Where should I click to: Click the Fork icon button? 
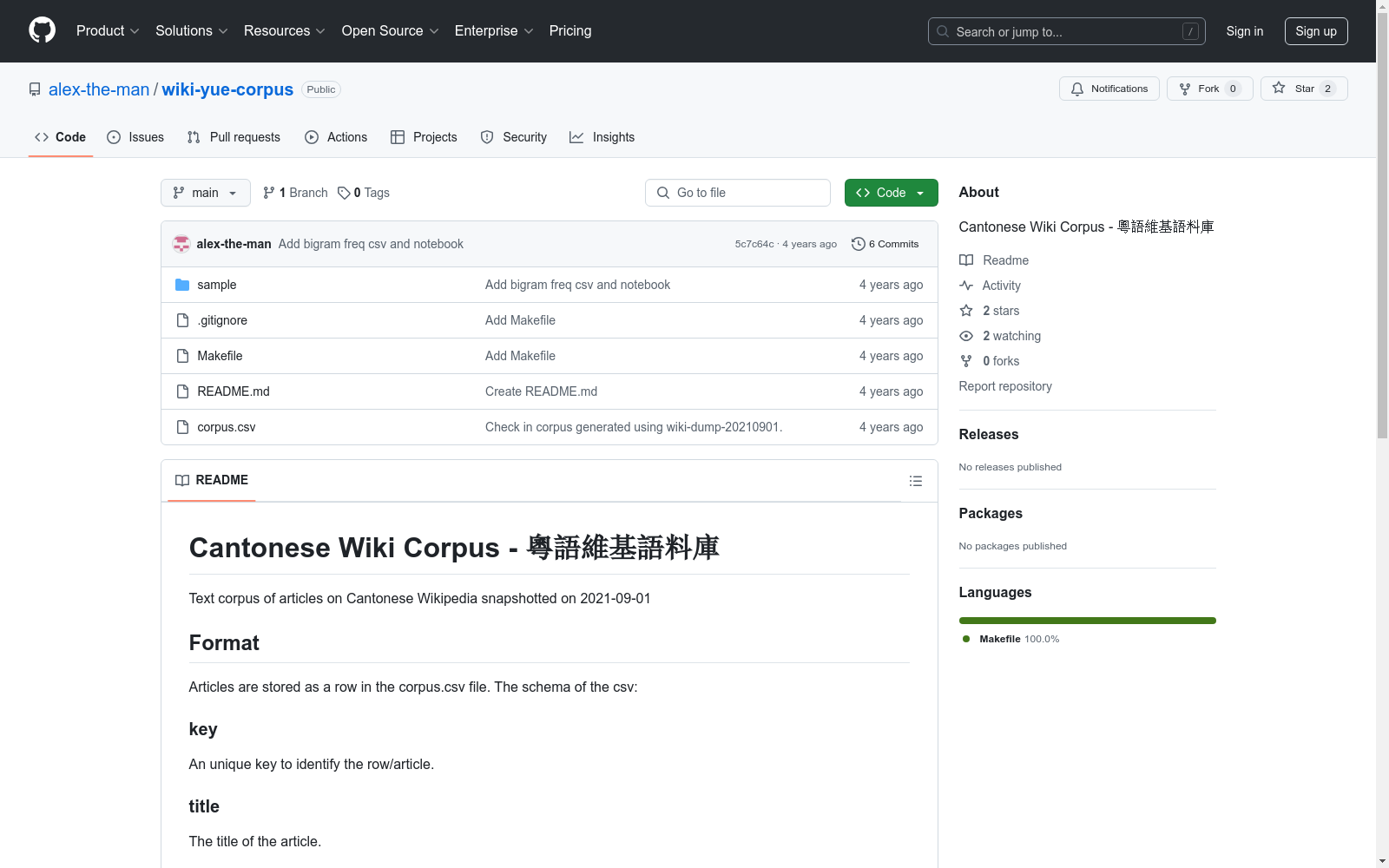point(1185,89)
